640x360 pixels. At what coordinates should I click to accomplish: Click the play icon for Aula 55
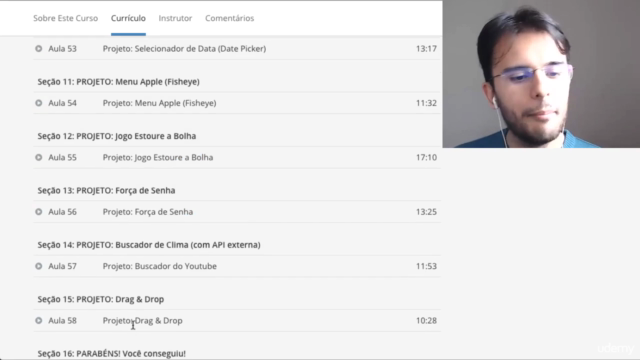(x=38, y=157)
